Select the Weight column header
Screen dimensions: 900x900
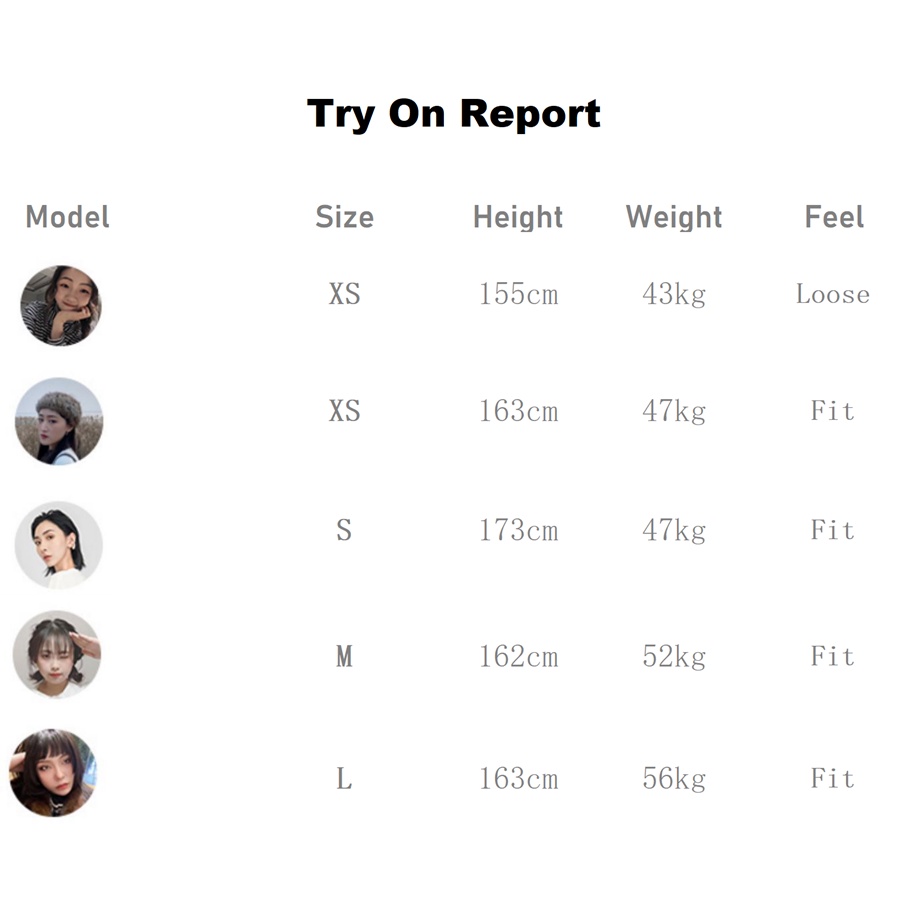coord(674,217)
